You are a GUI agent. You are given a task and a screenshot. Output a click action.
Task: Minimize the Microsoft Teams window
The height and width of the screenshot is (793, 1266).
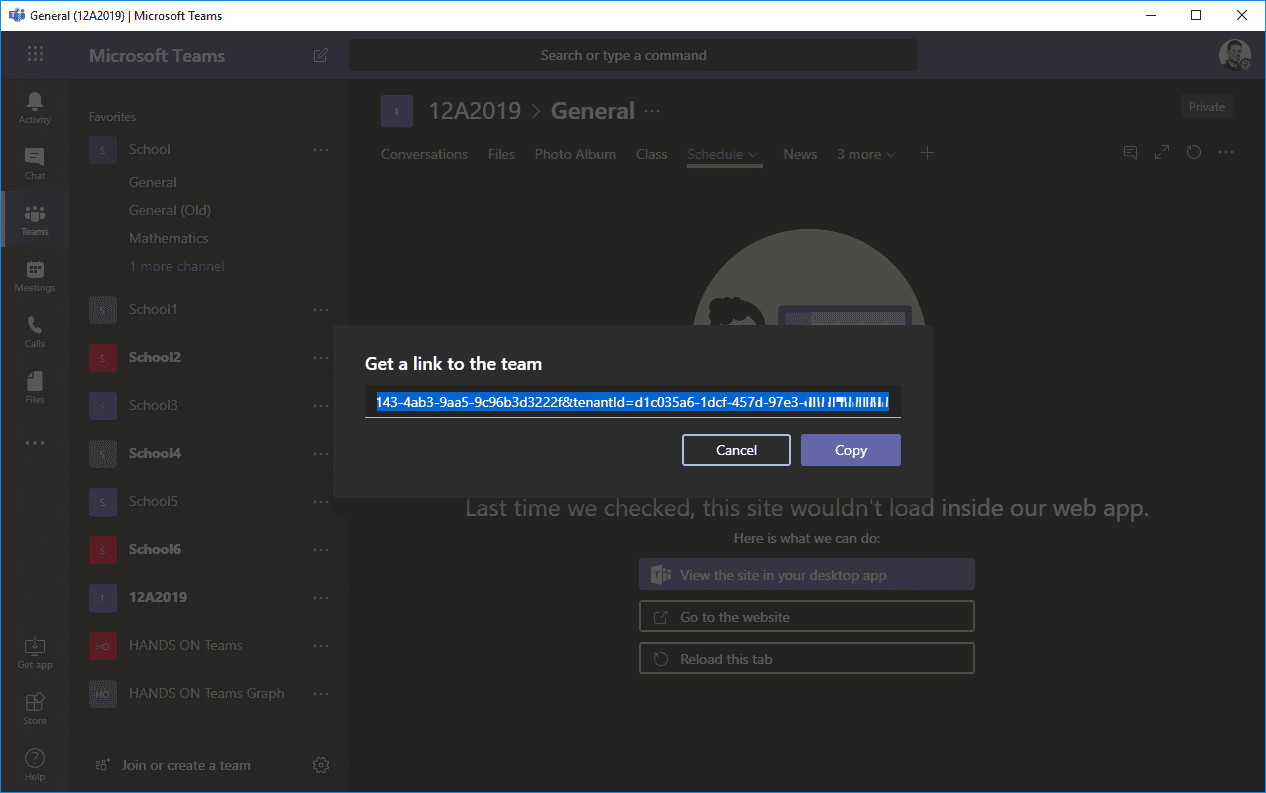[x=1151, y=15]
